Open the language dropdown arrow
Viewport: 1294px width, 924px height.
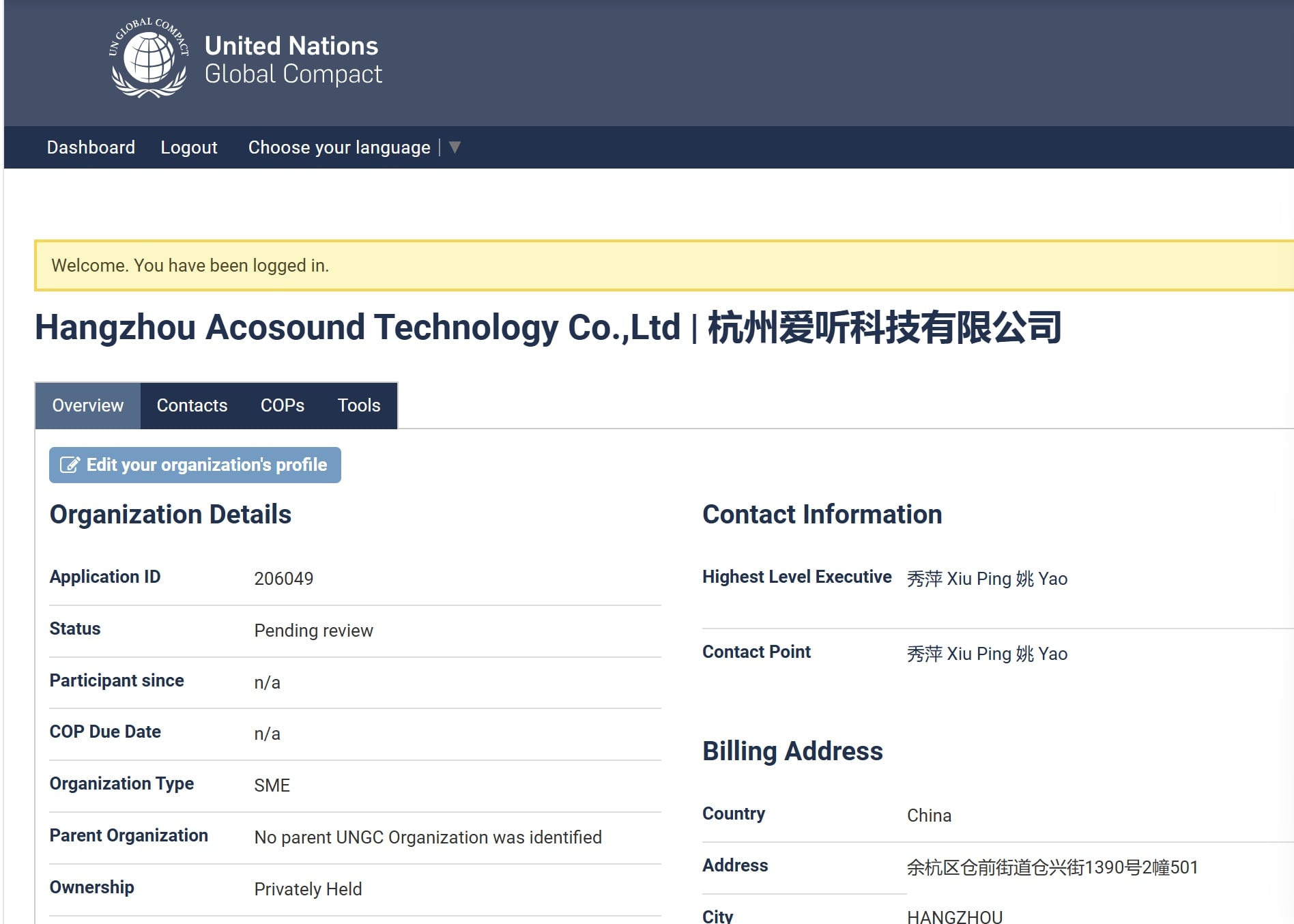click(455, 147)
